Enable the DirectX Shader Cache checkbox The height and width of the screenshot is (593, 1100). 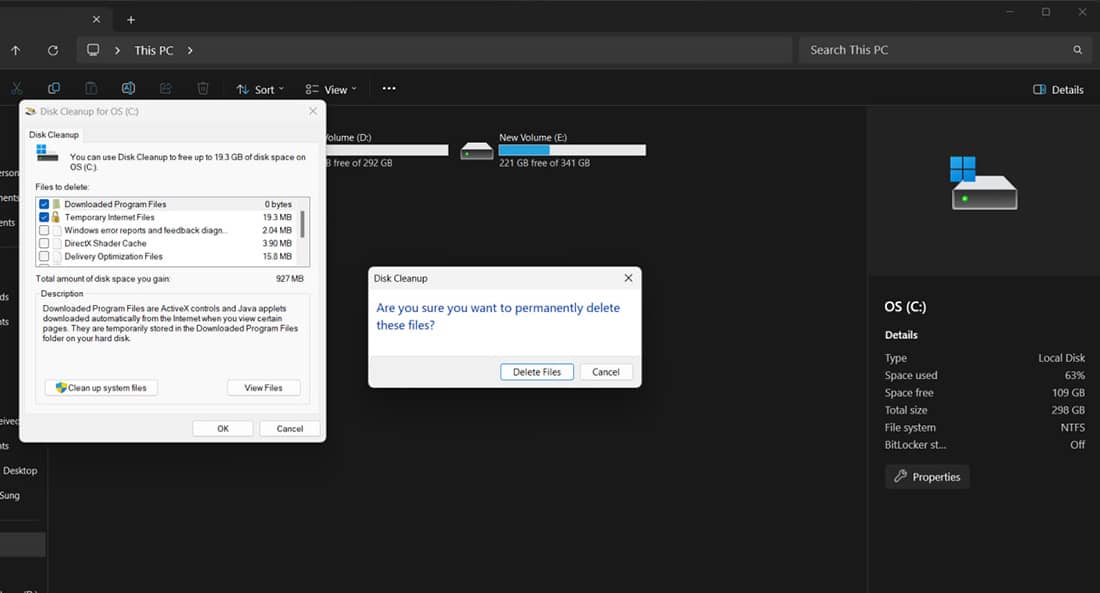tap(43, 243)
